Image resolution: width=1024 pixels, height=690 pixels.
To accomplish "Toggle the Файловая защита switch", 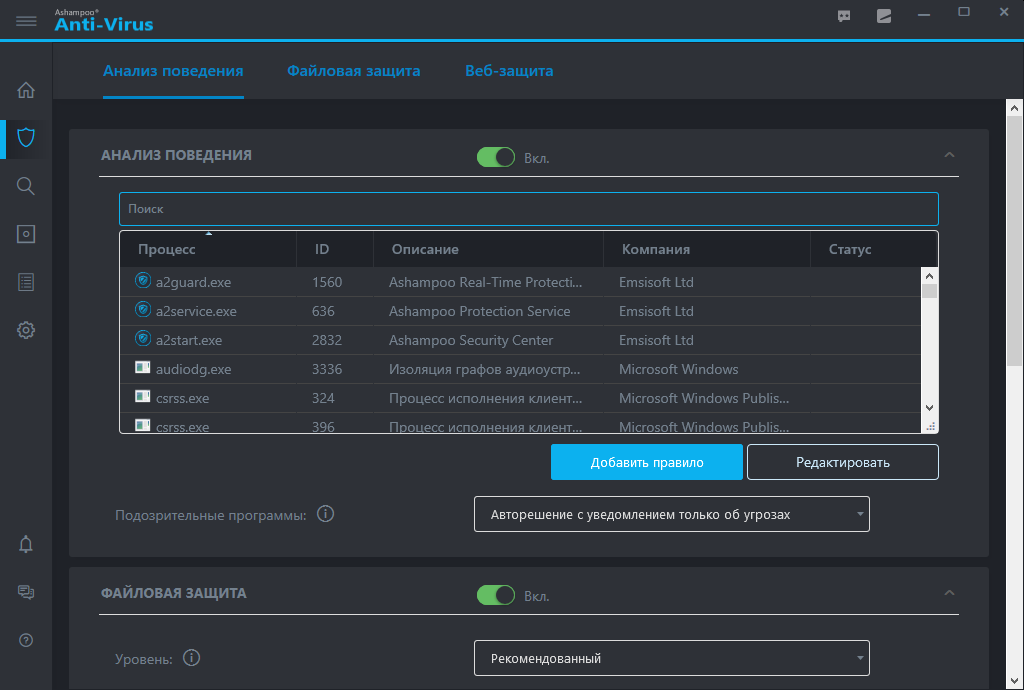I will (495, 595).
